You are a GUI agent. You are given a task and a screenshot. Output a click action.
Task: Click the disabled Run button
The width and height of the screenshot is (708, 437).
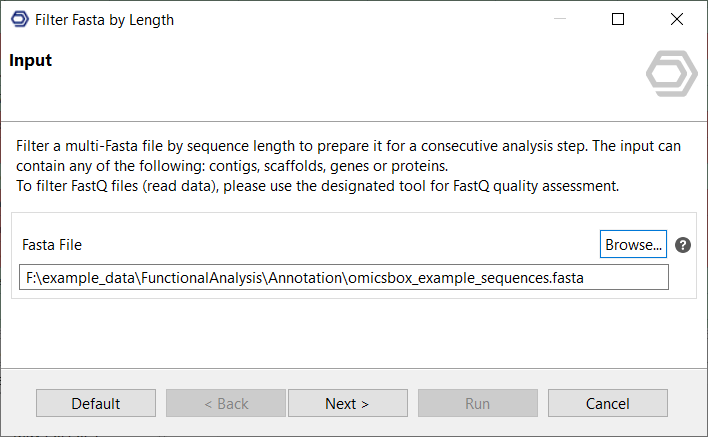point(477,403)
